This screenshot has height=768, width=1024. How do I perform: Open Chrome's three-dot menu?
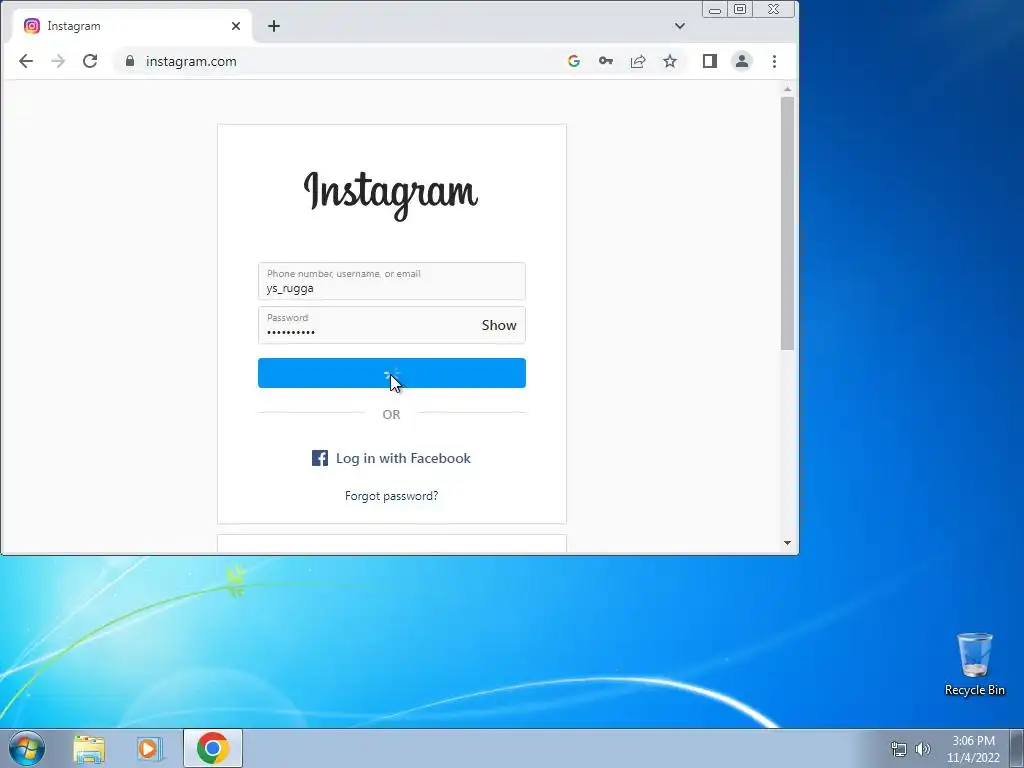775,61
